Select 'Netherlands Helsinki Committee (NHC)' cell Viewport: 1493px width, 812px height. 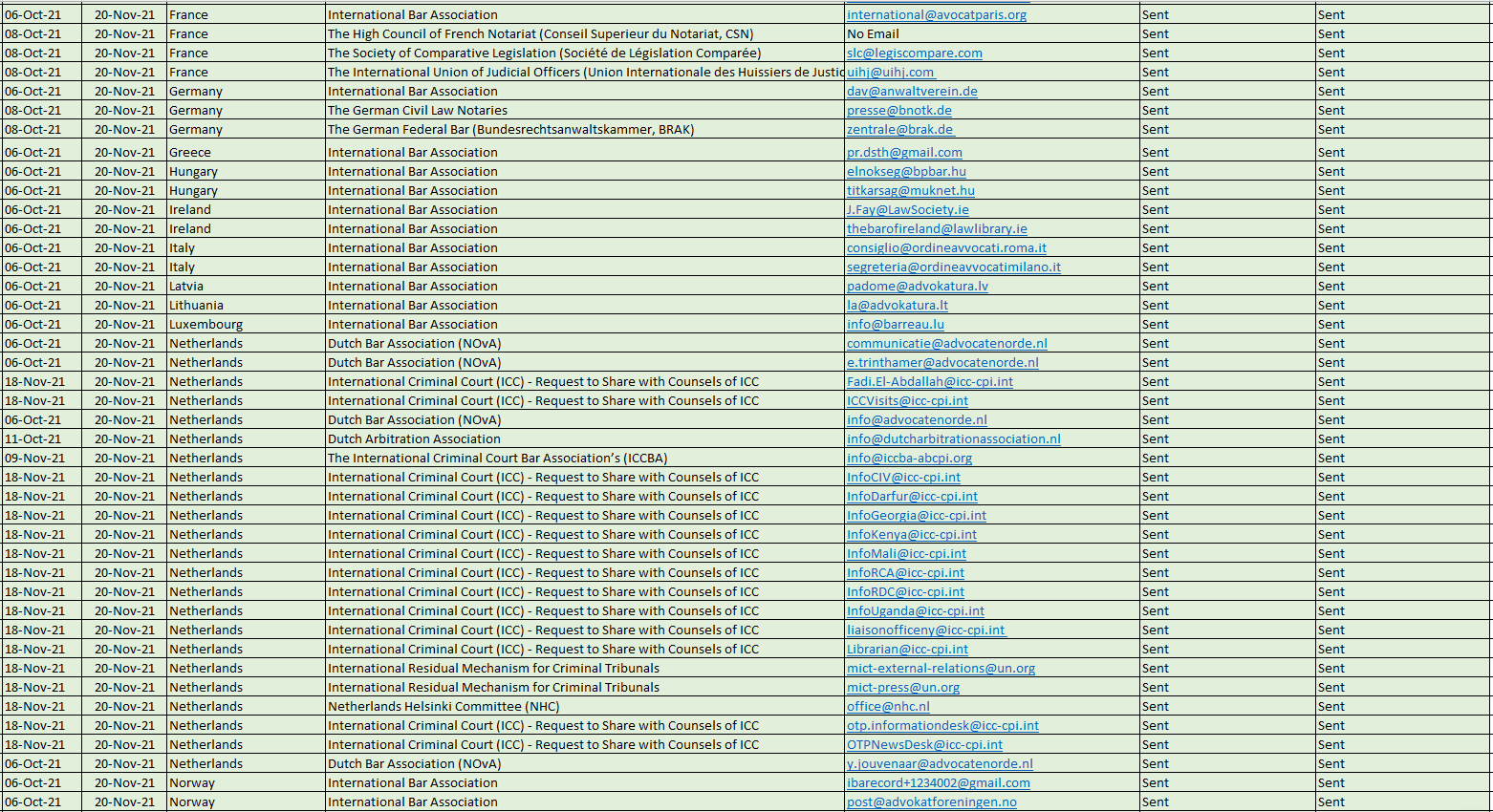click(x=585, y=707)
